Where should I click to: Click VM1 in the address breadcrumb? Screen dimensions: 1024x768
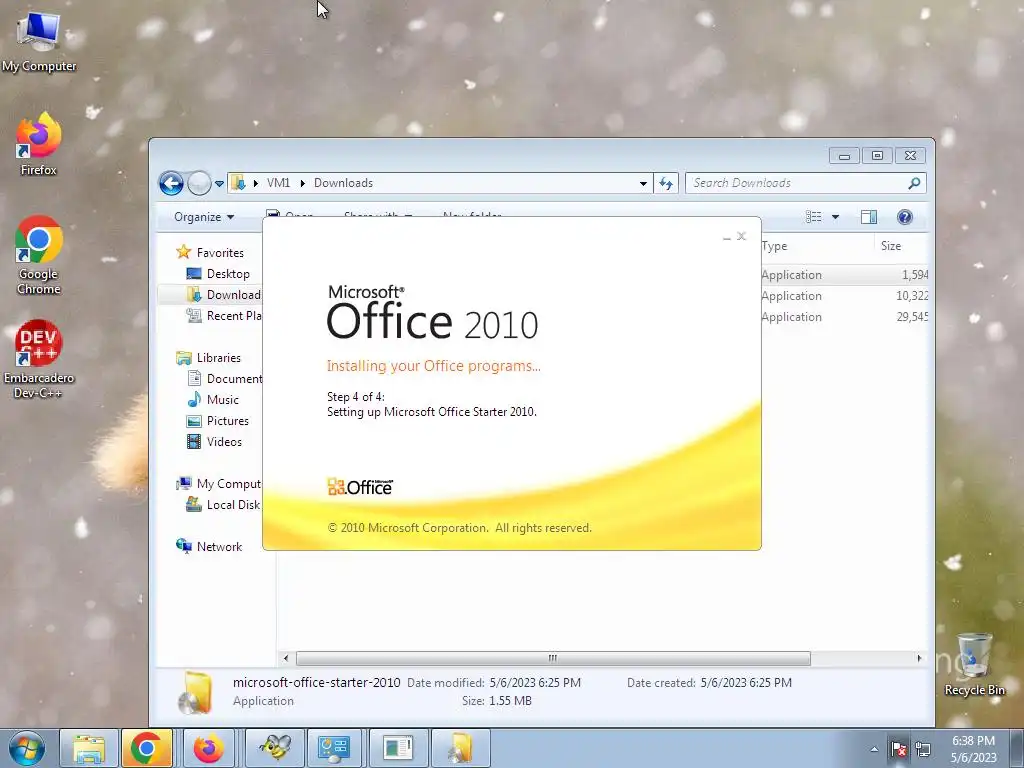pyautogui.click(x=278, y=183)
